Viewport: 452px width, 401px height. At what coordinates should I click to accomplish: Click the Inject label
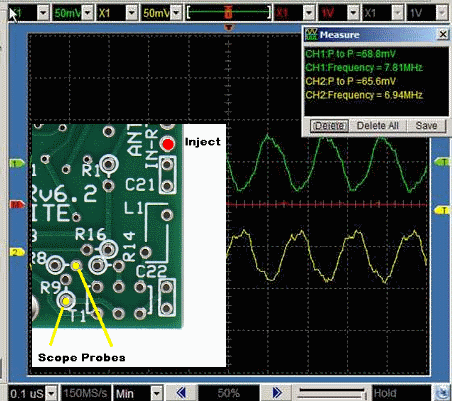[203, 142]
